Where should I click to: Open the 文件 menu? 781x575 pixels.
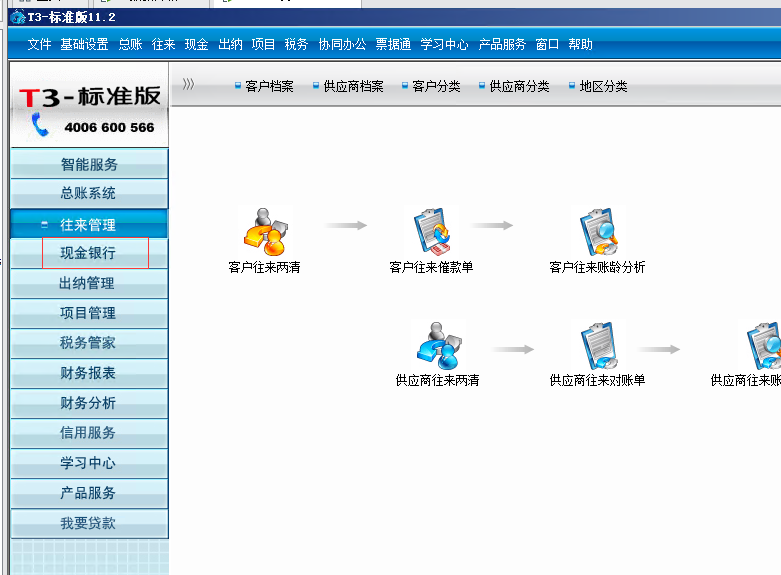click(39, 44)
